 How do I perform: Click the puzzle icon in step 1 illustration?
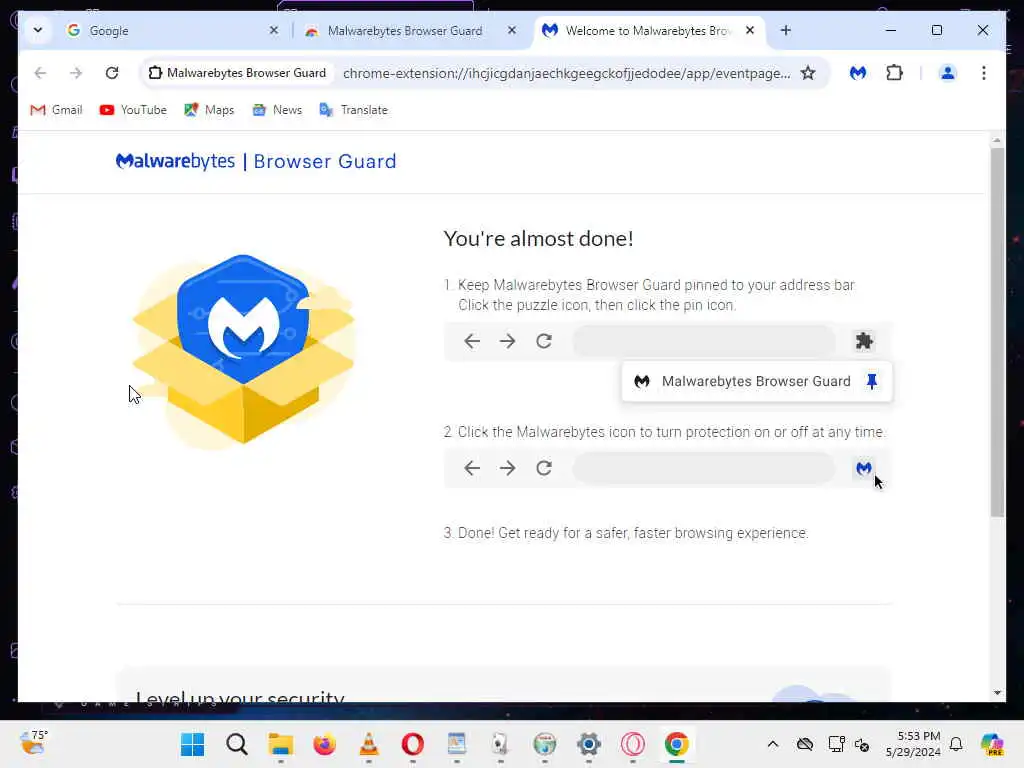(x=864, y=341)
